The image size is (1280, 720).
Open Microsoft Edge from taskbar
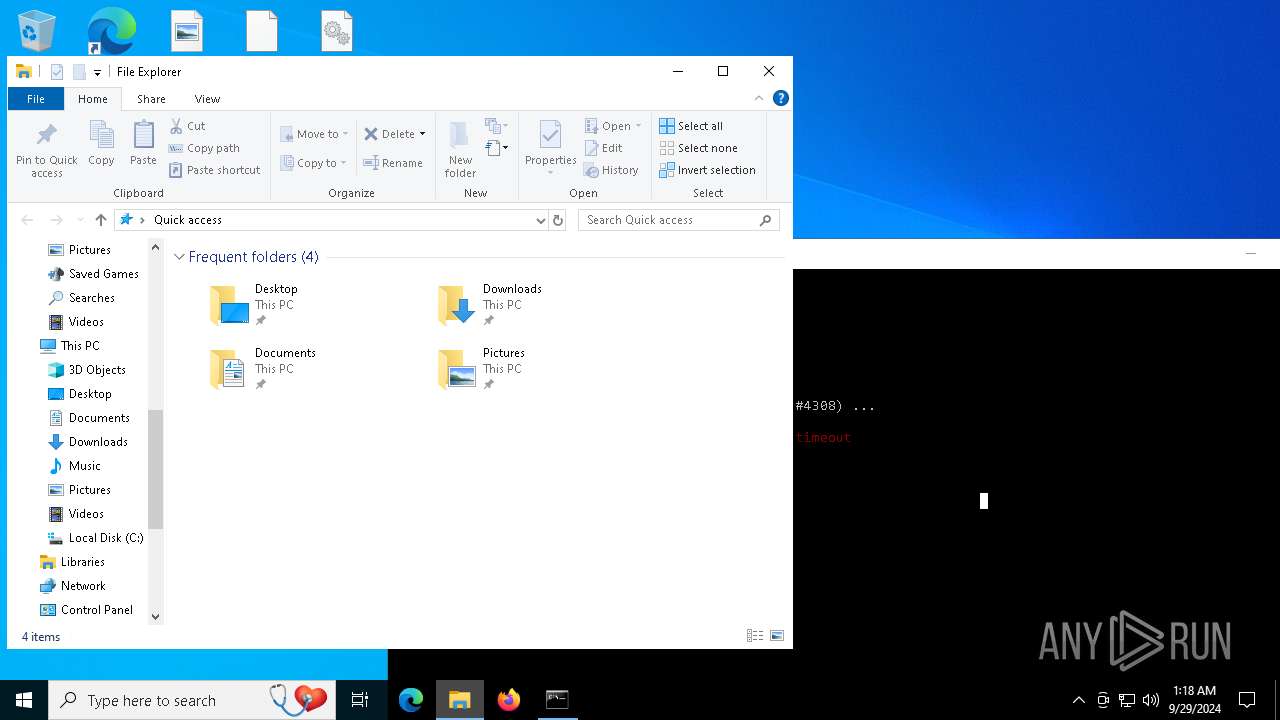click(411, 700)
